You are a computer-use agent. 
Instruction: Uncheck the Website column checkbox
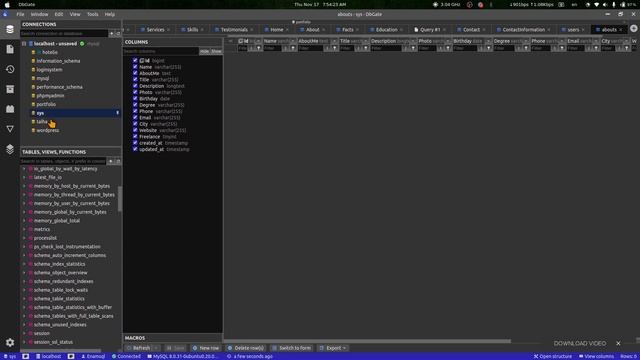pos(135,130)
